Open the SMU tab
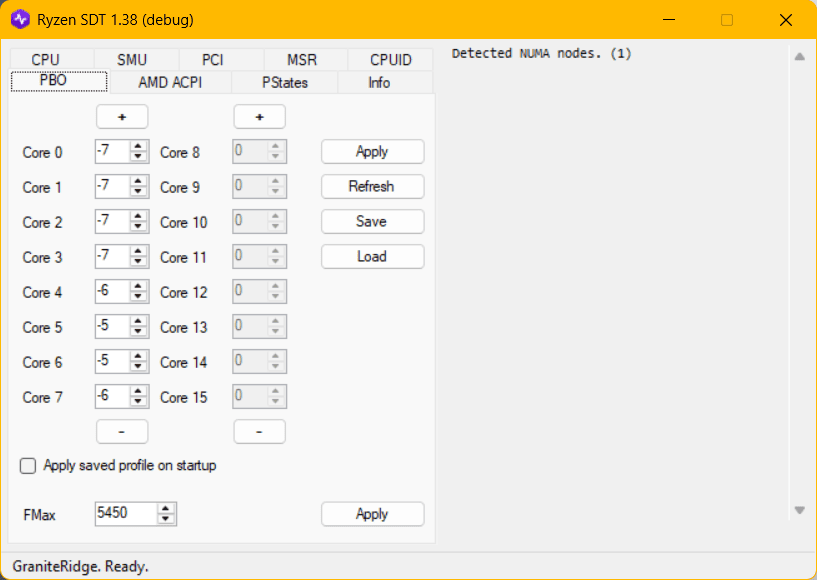The image size is (817, 580). click(132, 60)
